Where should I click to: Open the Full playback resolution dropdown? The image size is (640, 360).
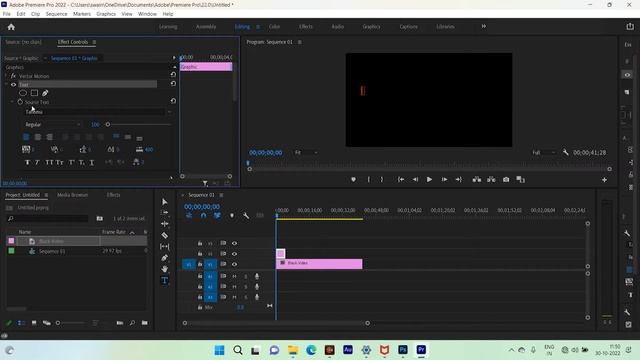pyautogui.click(x=543, y=152)
